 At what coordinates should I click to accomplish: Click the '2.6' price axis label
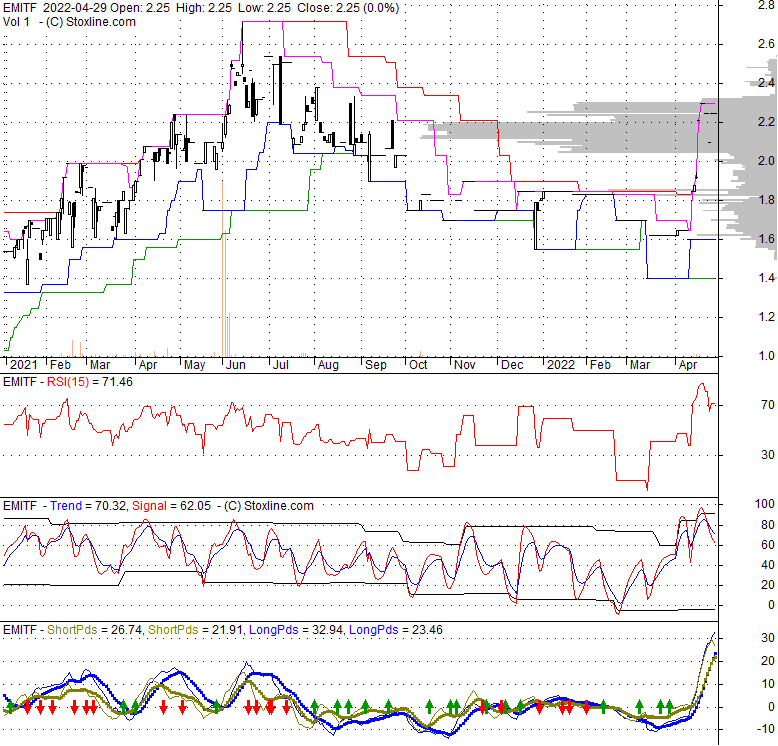coord(766,44)
